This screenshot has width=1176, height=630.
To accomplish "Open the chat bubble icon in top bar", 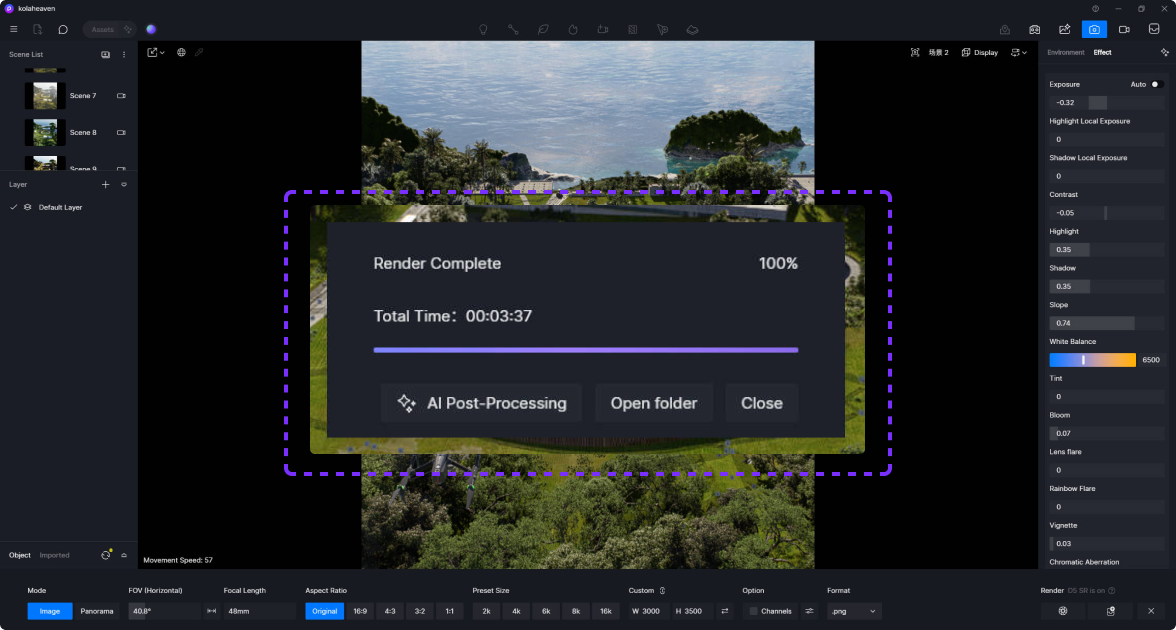I will click(x=63, y=29).
